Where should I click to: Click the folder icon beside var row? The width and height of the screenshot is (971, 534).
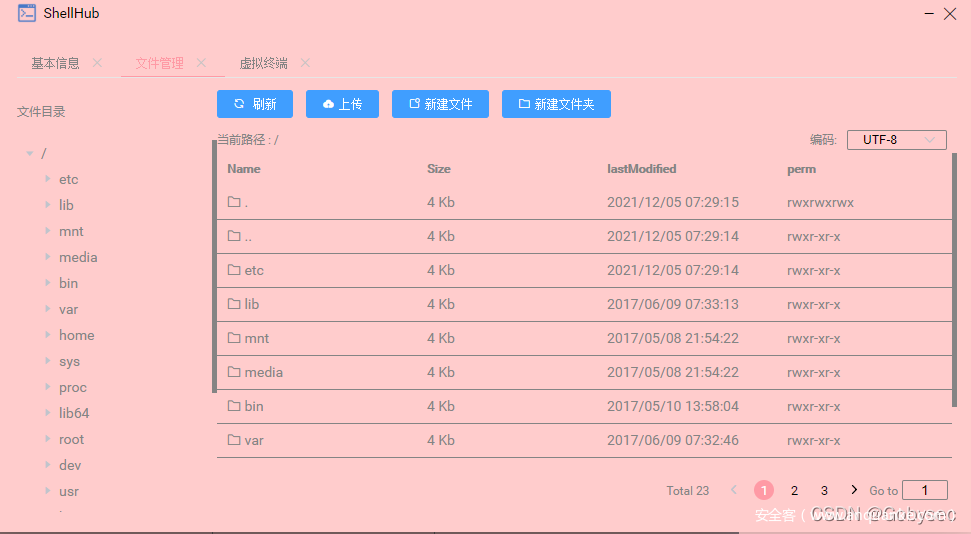pos(234,440)
